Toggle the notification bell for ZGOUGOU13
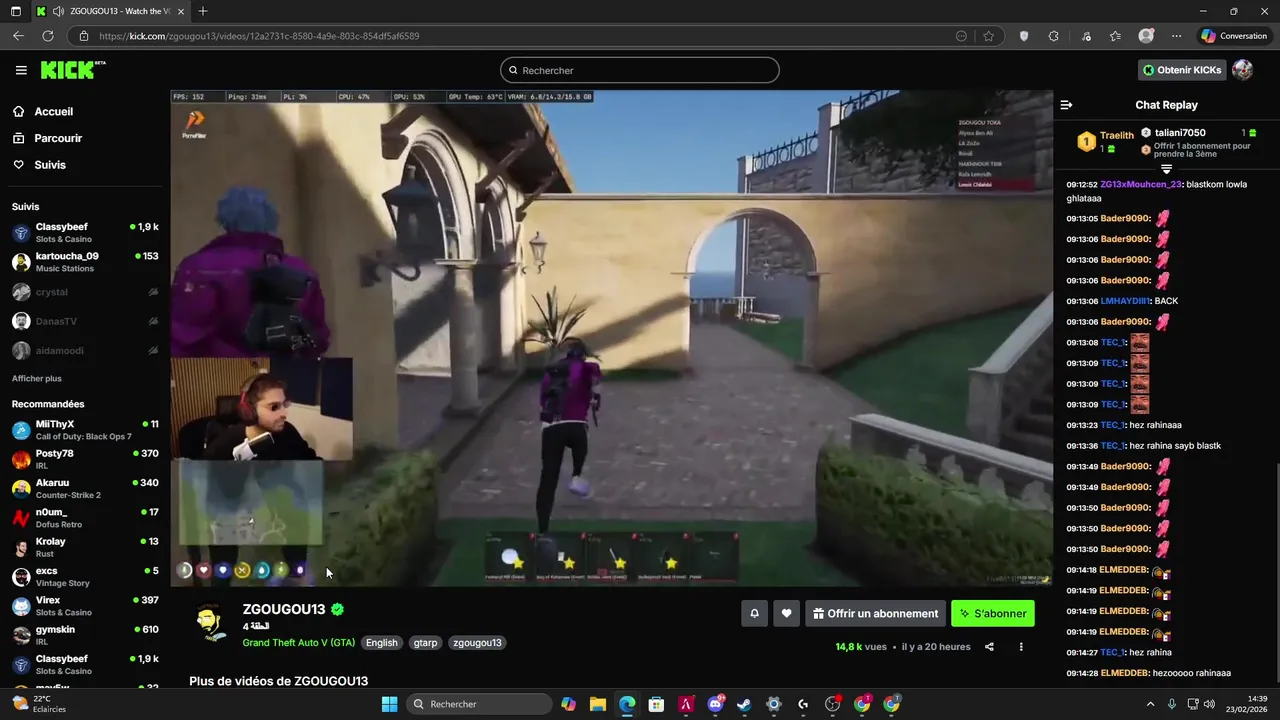Image resolution: width=1280 pixels, height=720 pixels. [x=755, y=614]
